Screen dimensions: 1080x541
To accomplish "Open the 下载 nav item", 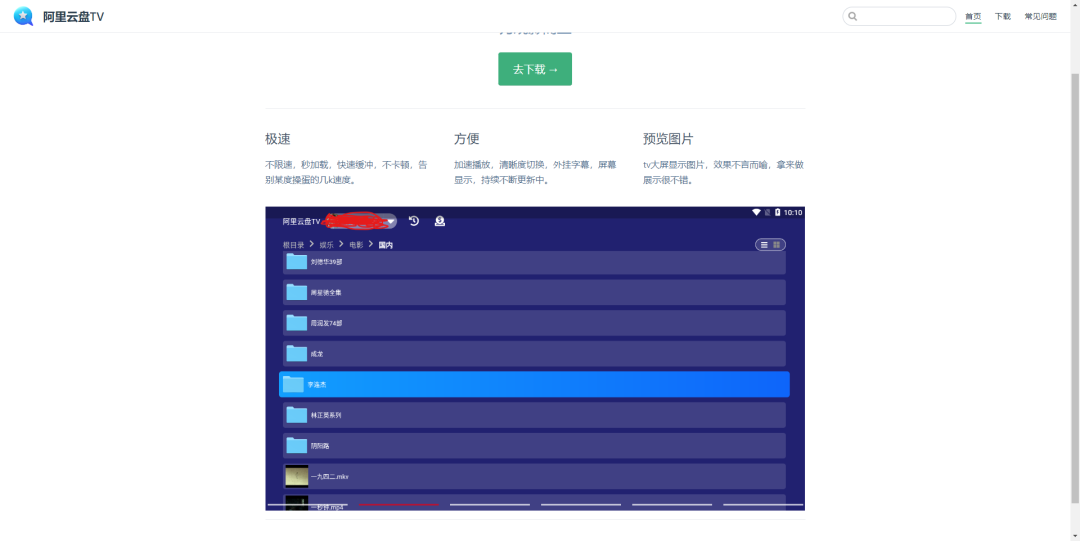I will 1003,17.
